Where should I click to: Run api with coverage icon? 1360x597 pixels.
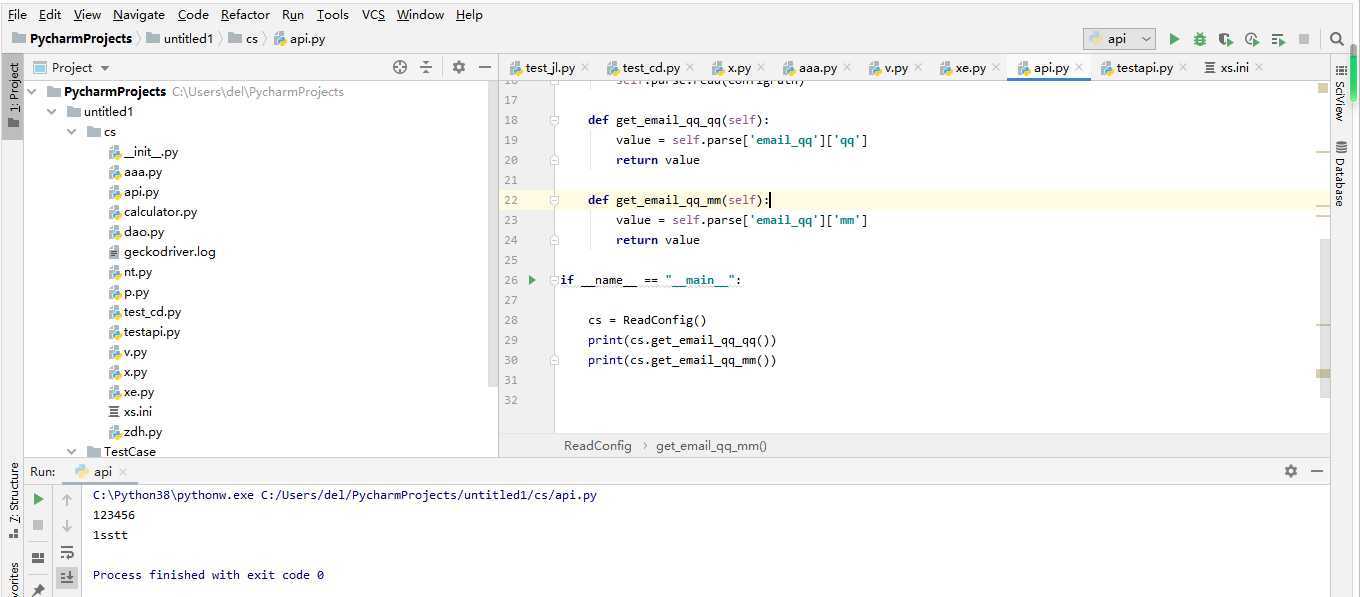coord(1226,39)
